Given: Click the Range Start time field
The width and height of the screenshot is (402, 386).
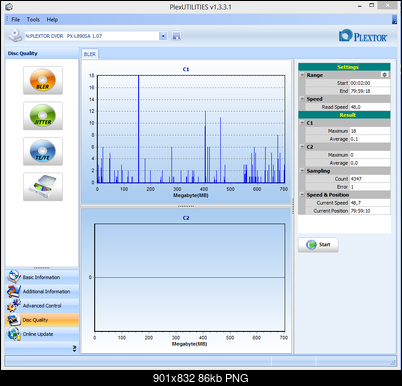Looking at the screenshot, I should [370, 83].
